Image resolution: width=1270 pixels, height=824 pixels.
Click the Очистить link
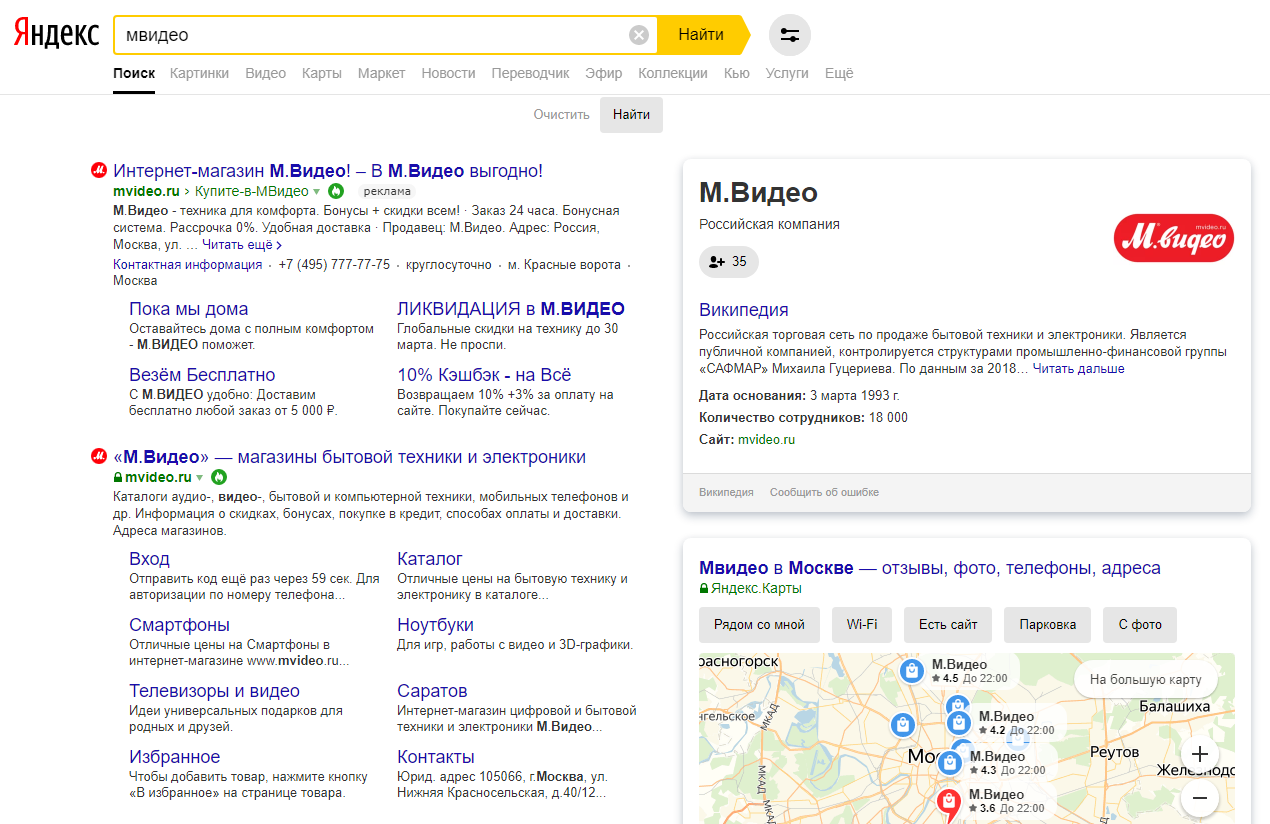click(x=562, y=115)
